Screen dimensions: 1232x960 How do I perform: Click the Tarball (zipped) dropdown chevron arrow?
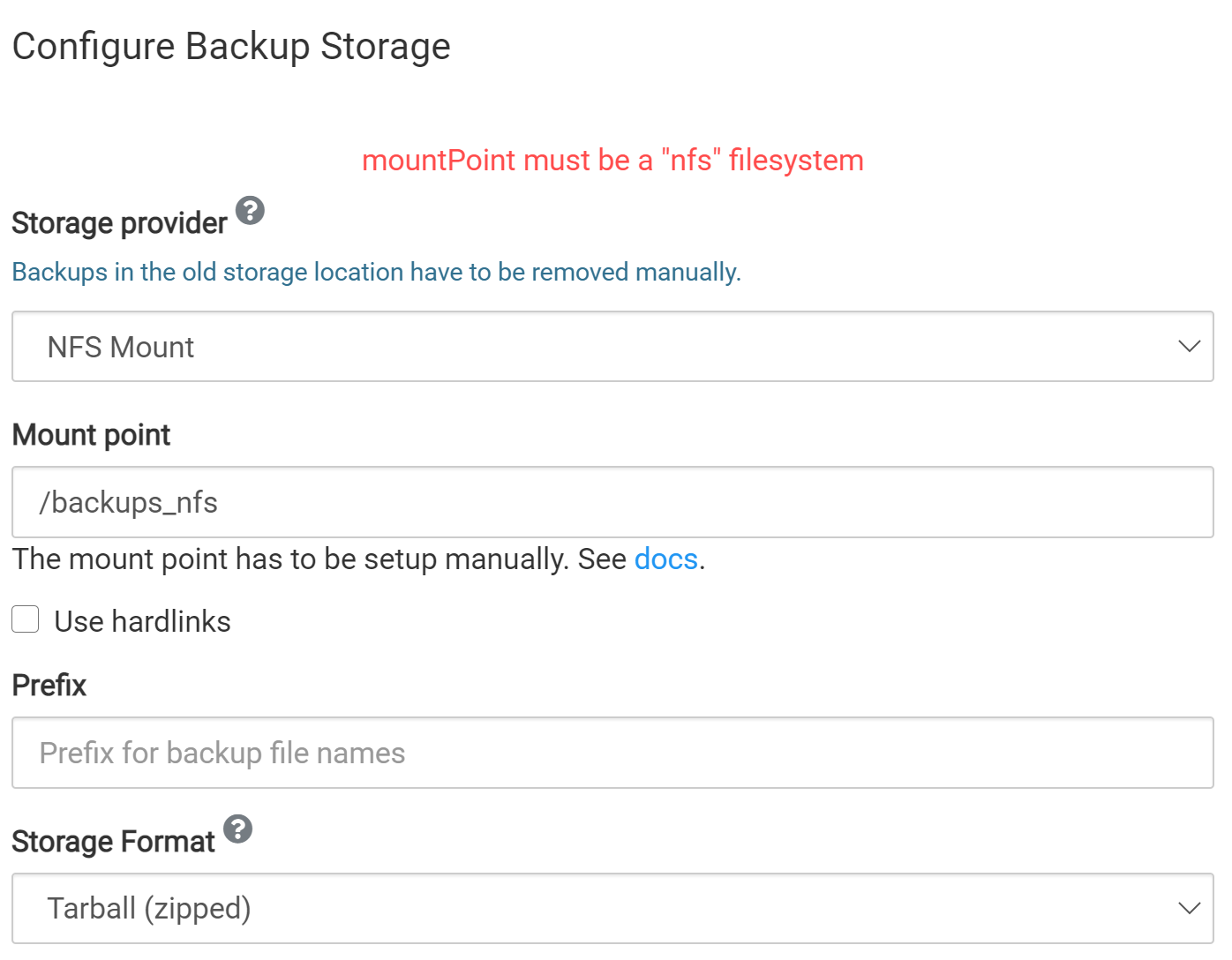(x=1189, y=908)
